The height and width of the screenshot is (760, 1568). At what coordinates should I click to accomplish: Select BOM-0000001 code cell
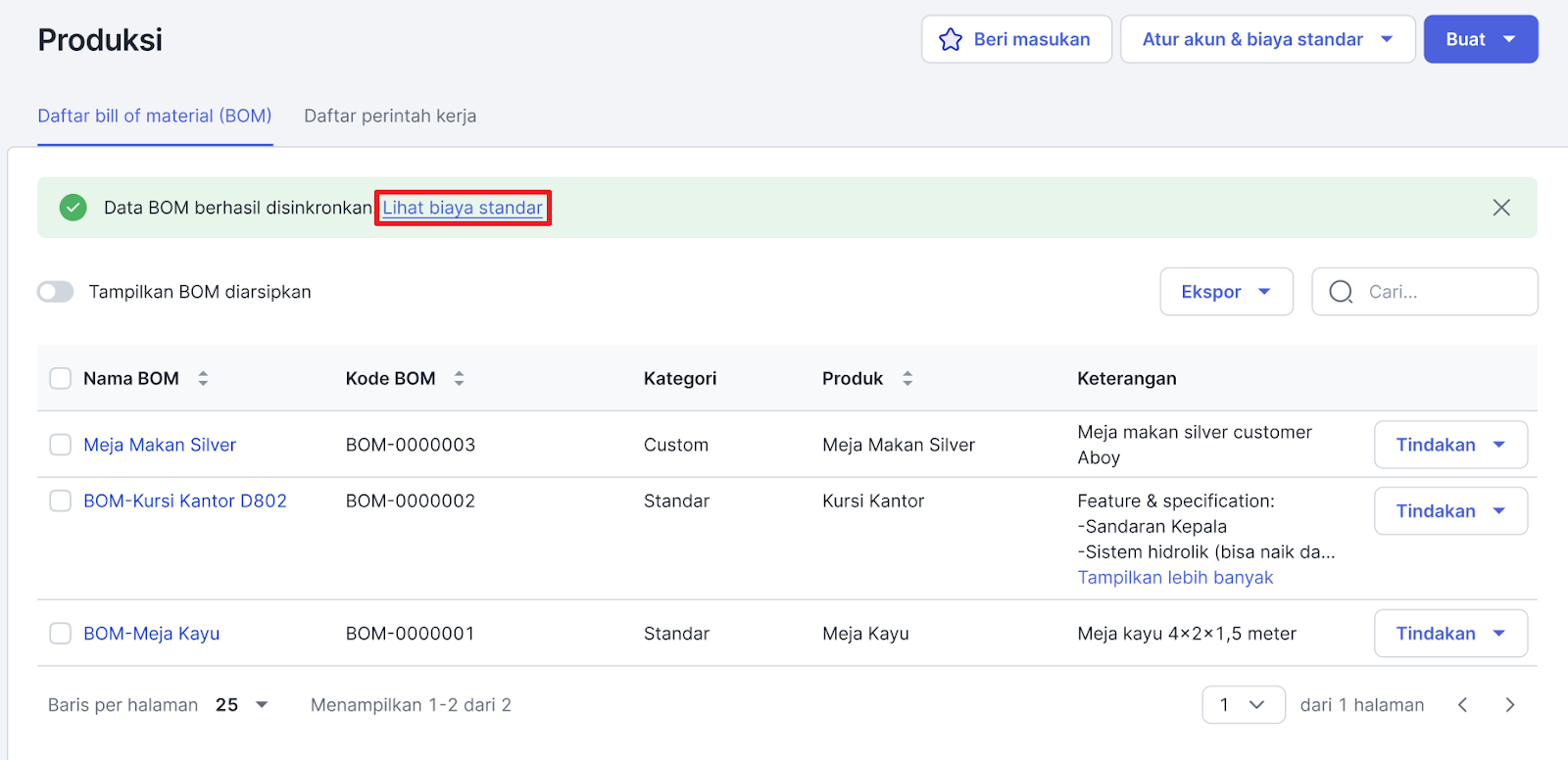pos(411,634)
